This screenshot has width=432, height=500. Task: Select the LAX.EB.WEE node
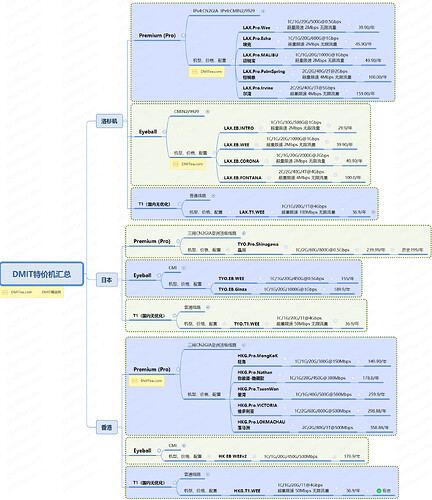(236, 145)
